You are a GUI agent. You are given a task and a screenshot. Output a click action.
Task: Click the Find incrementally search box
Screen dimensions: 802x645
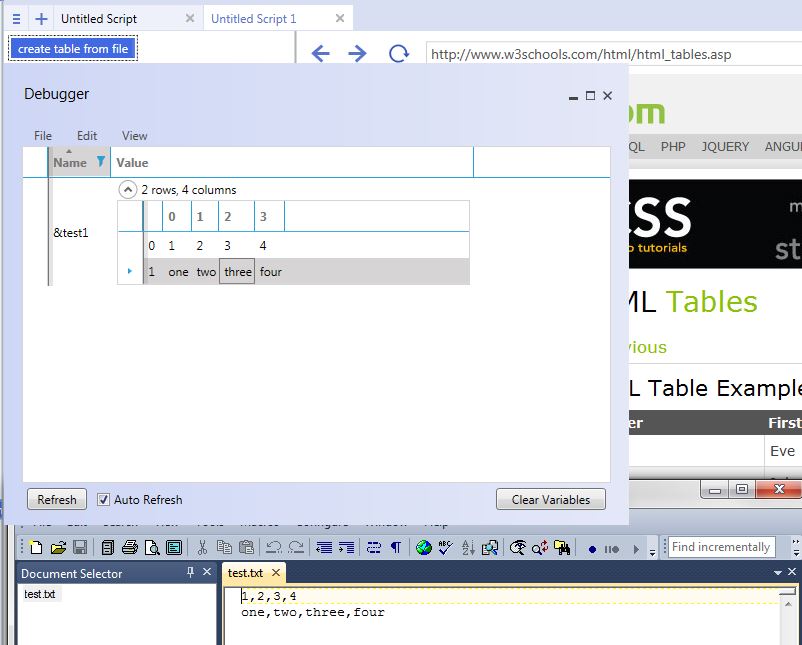[x=721, y=547]
